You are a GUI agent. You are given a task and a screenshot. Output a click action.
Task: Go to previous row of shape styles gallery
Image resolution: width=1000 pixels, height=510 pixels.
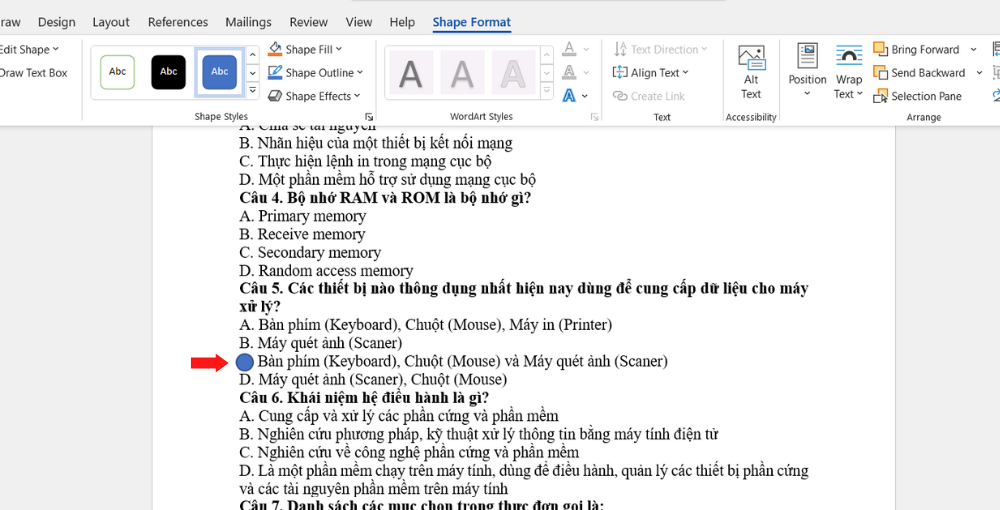point(253,54)
